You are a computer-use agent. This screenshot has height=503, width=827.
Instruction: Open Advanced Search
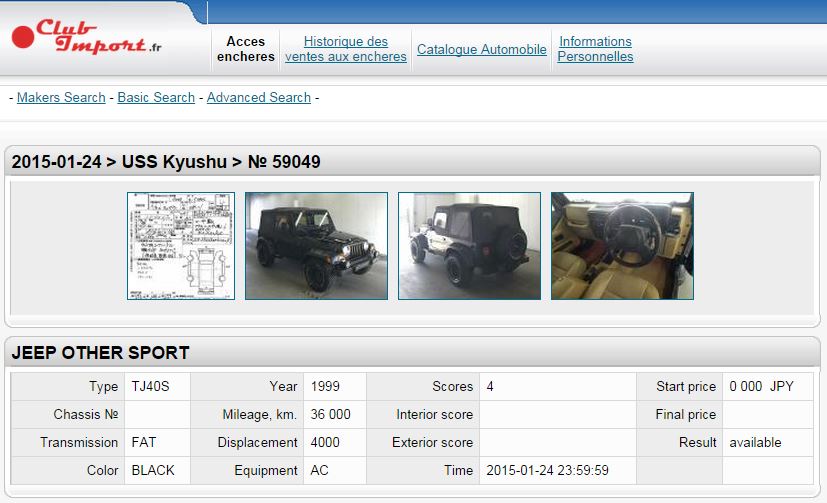click(x=258, y=97)
